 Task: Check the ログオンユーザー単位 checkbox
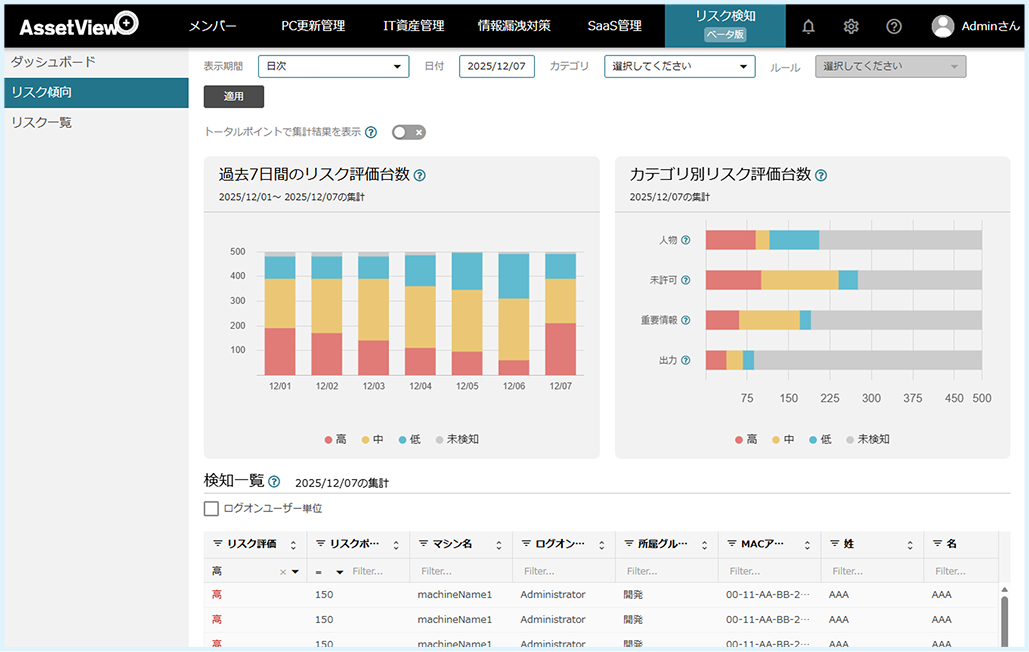click(211, 509)
